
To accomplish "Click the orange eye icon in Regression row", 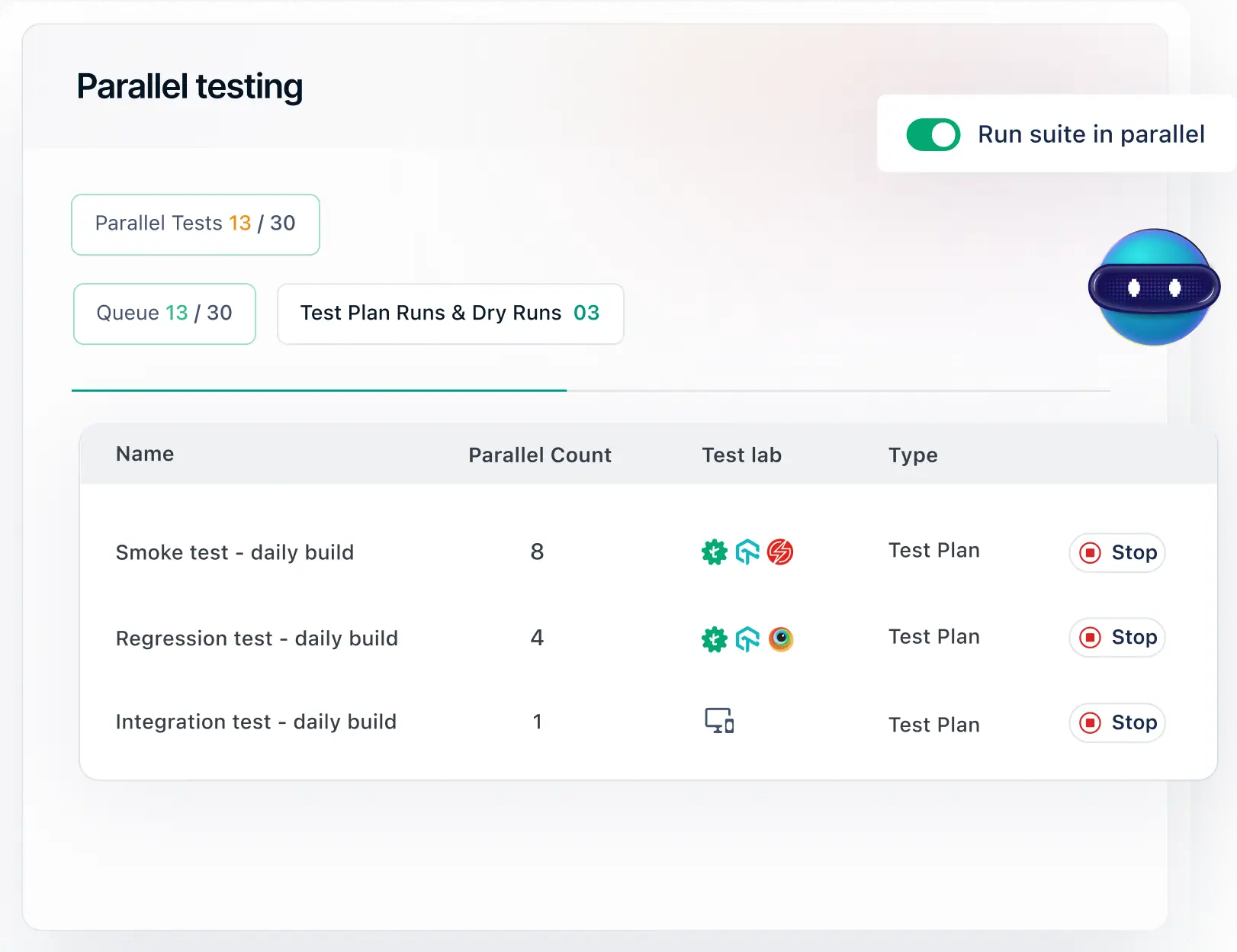I will tap(780, 638).
